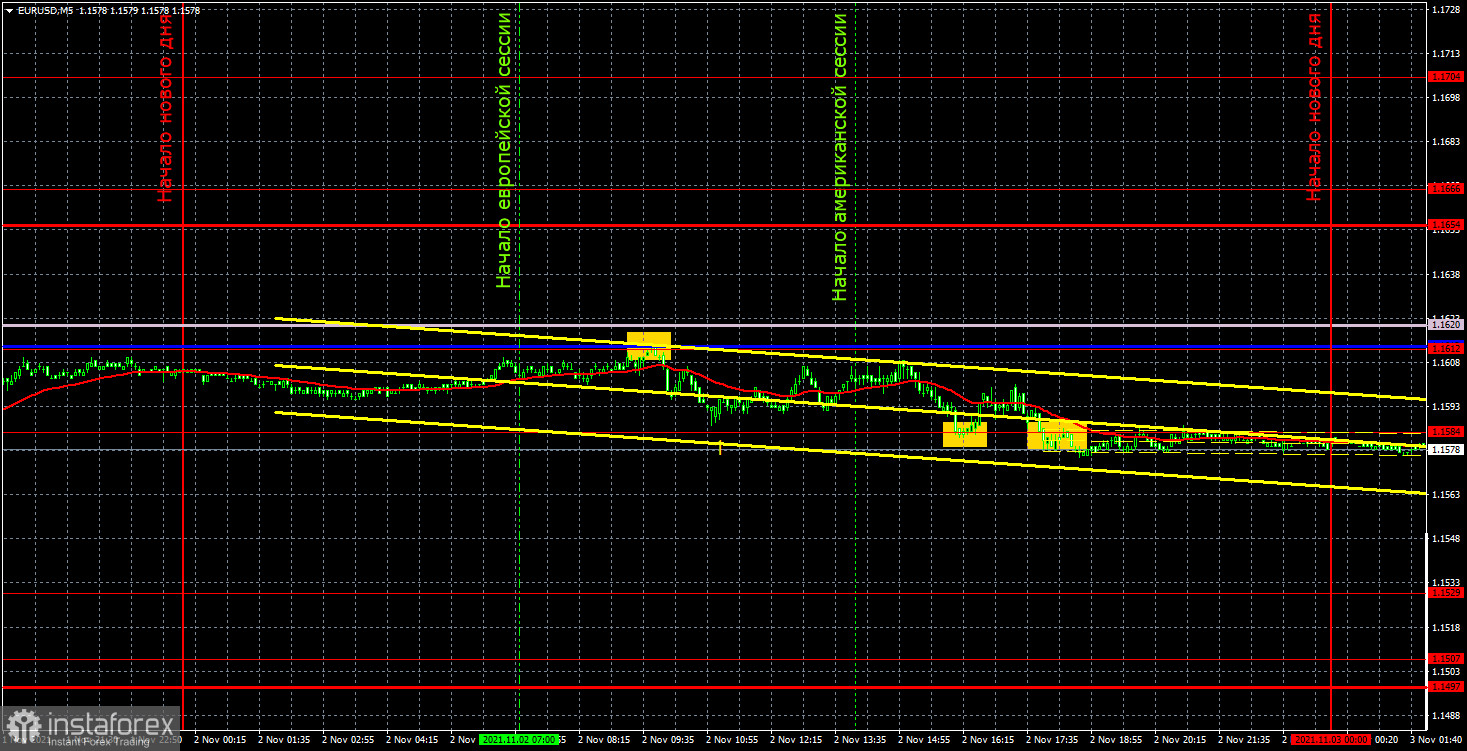Click the 1.1666 red price level label
Image resolution: width=1467 pixels, height=751 pixels.
tap(1447, 188)
